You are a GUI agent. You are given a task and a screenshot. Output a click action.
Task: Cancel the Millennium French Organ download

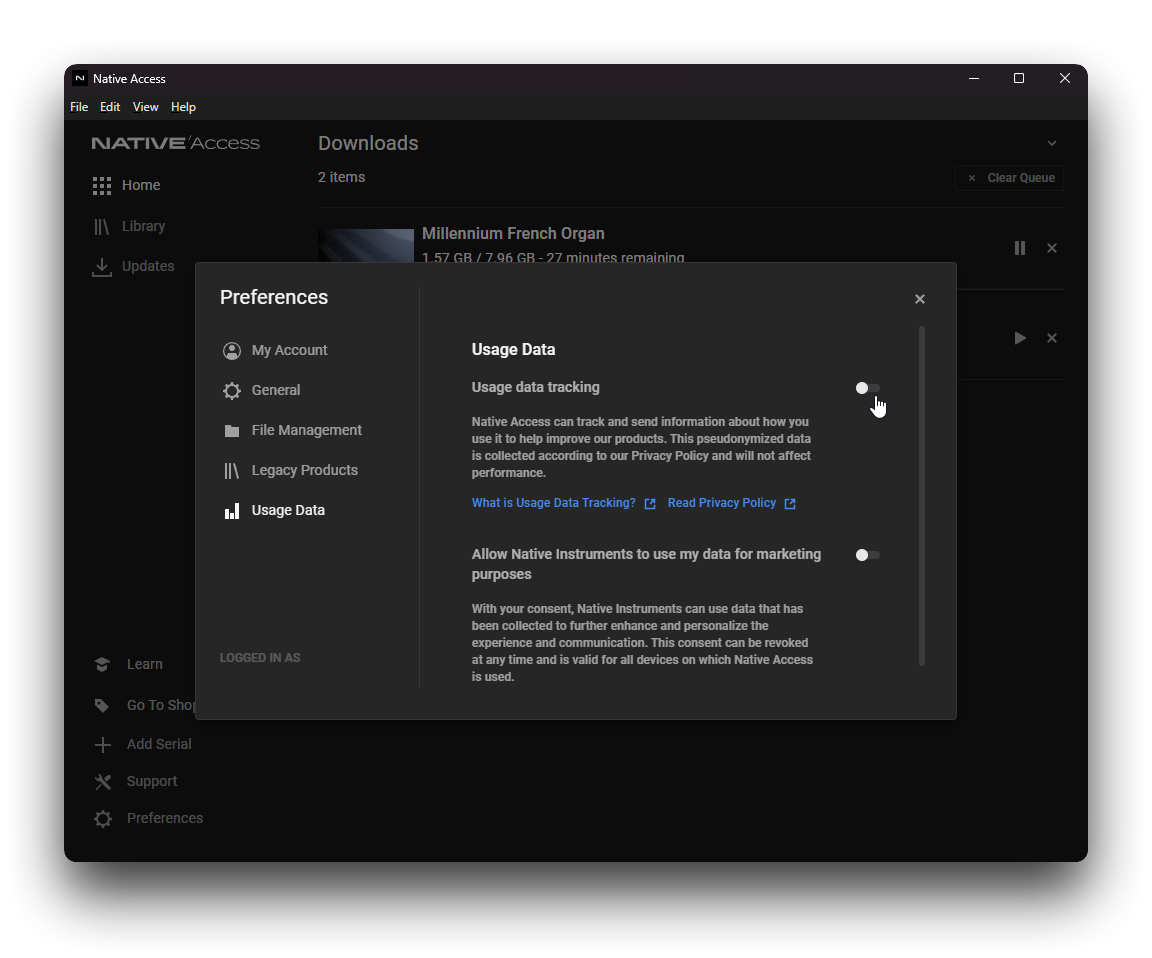1052,248
